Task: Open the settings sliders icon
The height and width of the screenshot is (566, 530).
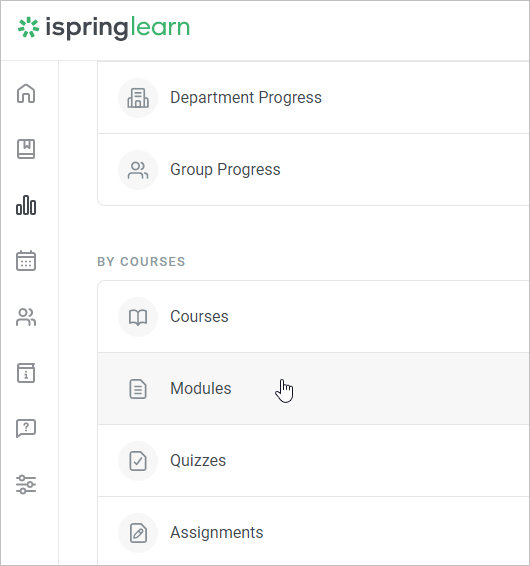Action: [26, 484]
